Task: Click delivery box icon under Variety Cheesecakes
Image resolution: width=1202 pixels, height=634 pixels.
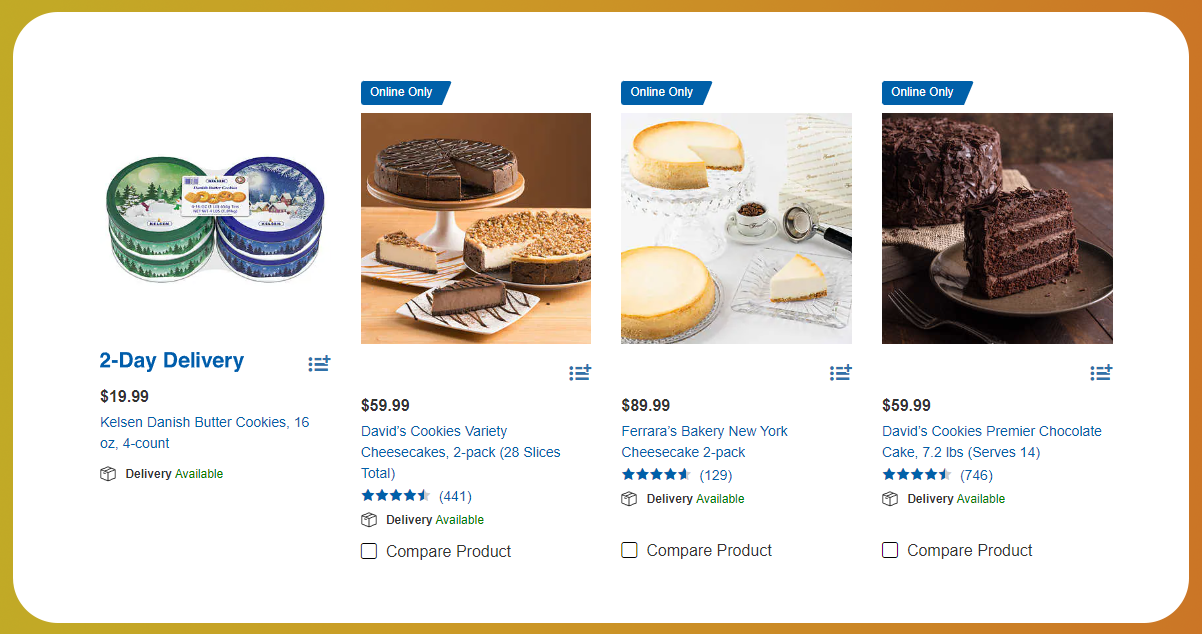Action: (x=369, y=520)
